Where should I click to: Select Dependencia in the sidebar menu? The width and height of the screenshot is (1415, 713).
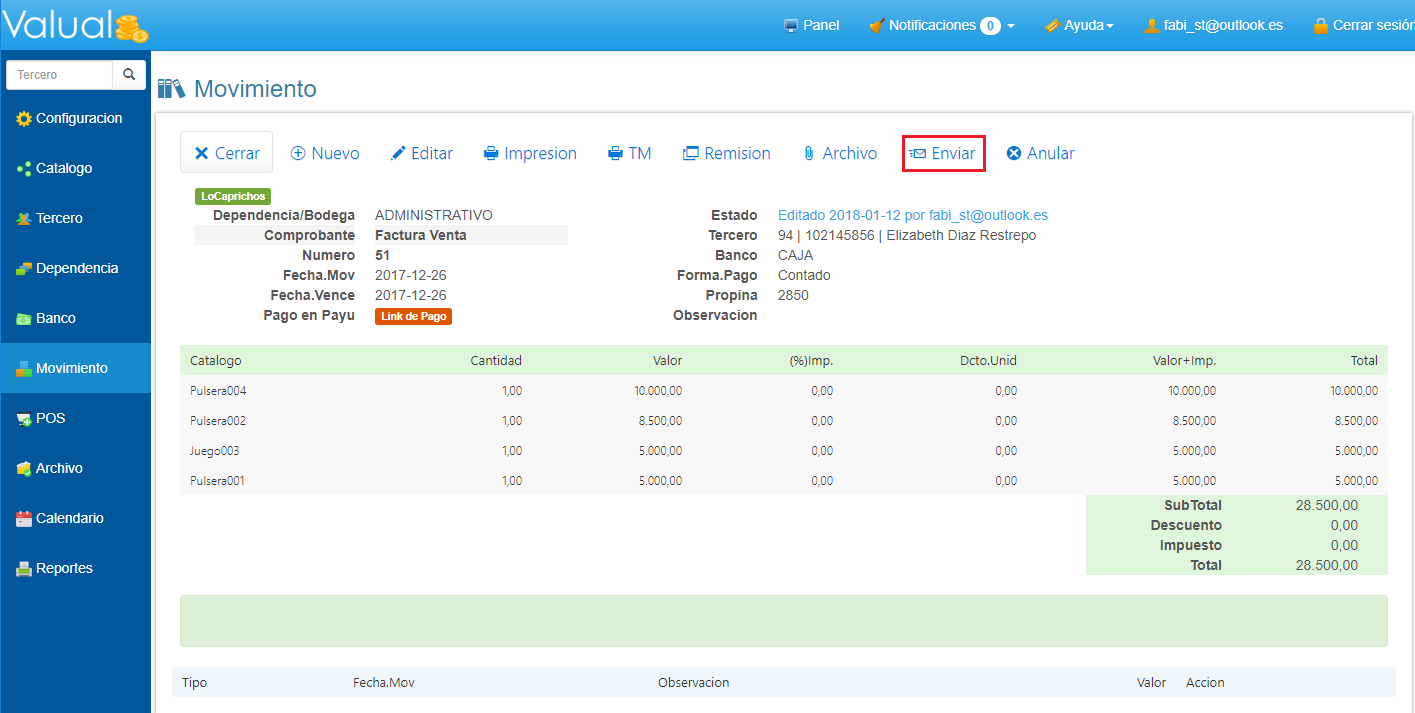[76, 268]
